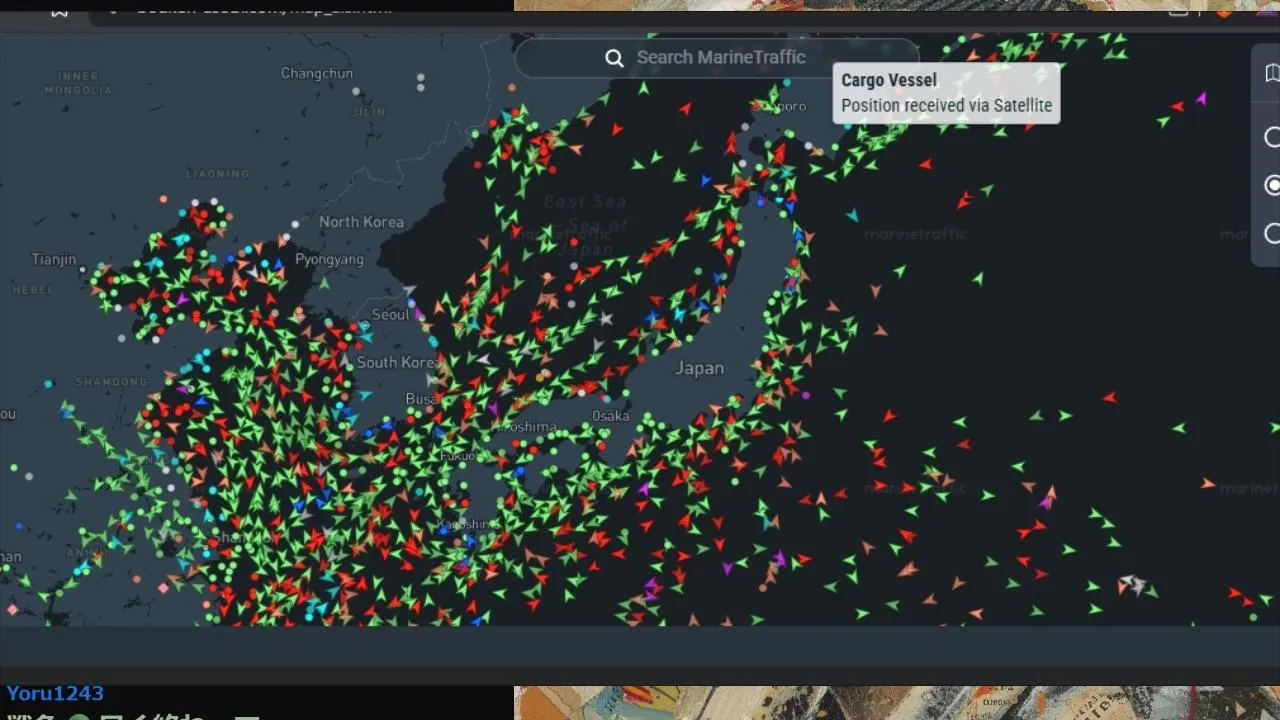The image size is (1280, 720).
Task: Click the Inner Mongolia region label
Action: point(78,83)
